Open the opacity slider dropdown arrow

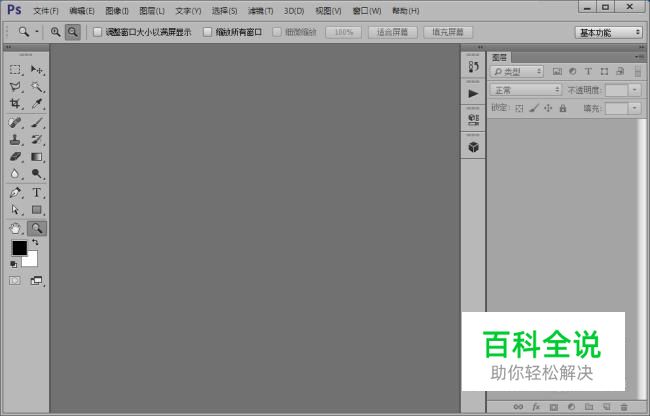[635, 90]
